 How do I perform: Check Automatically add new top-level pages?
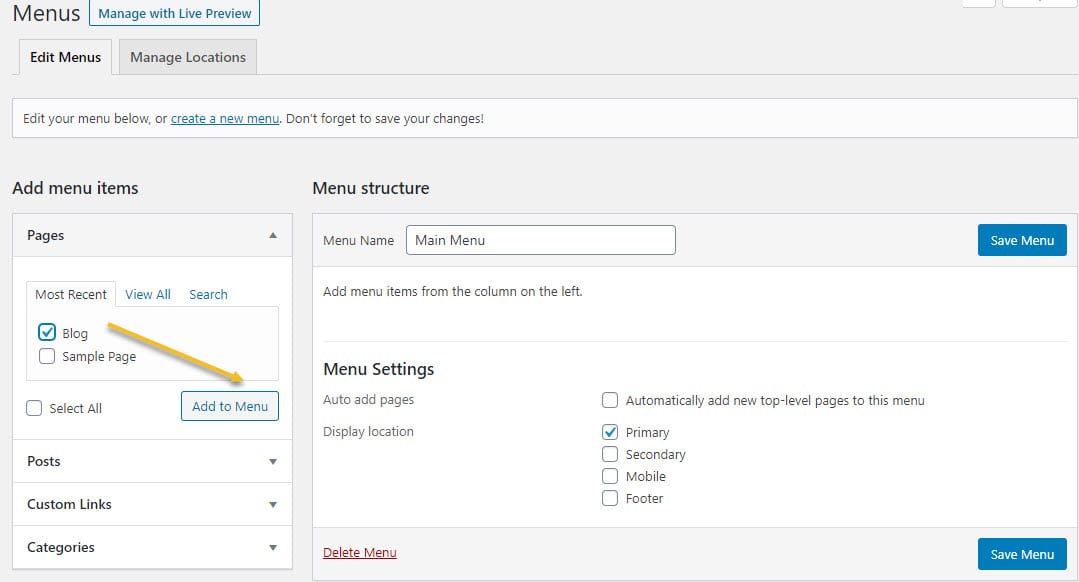pos(610,399)
